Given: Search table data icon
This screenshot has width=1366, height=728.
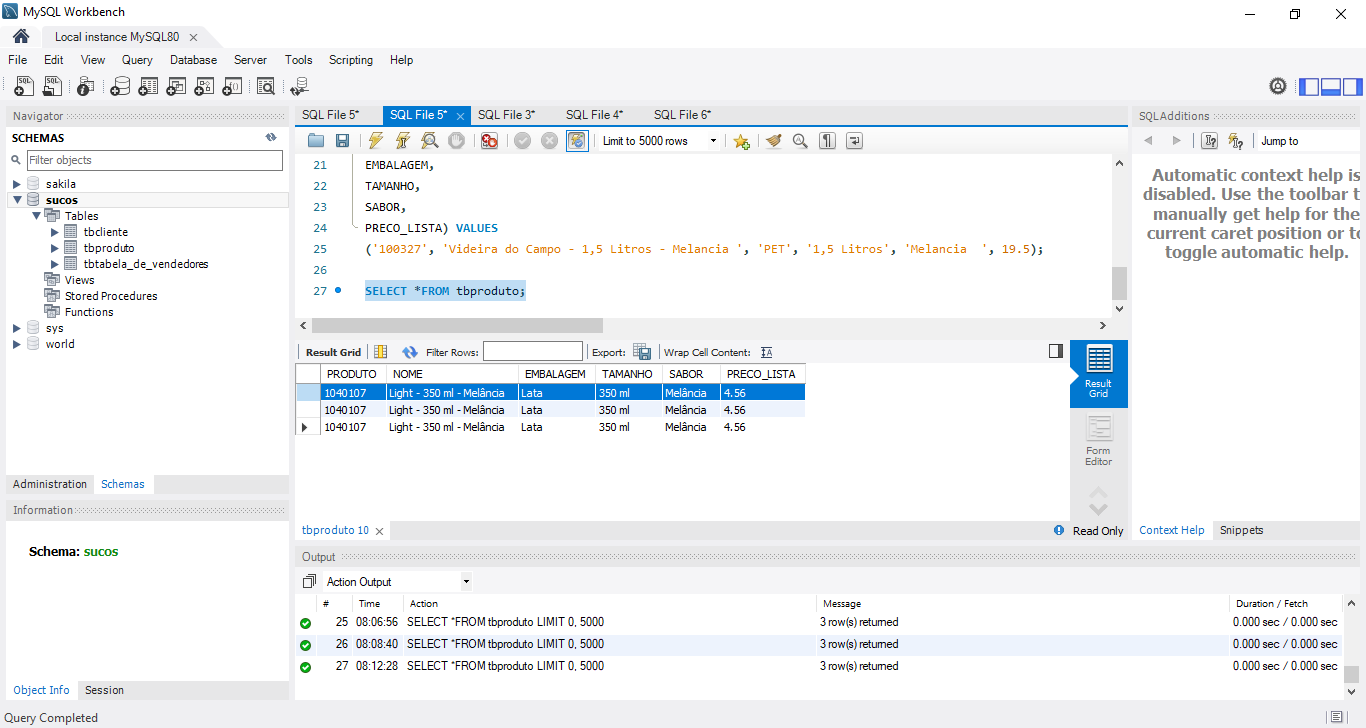Looking at the screenshot, I should pyautogui.click(x=266, y=87).
